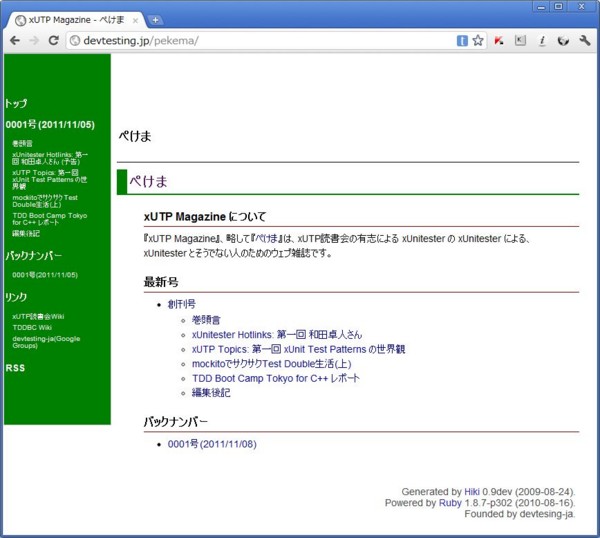The height and width of the screenshot is (538, 600).
Task: Open a new tab with the plus button
Action: (155, 20)
